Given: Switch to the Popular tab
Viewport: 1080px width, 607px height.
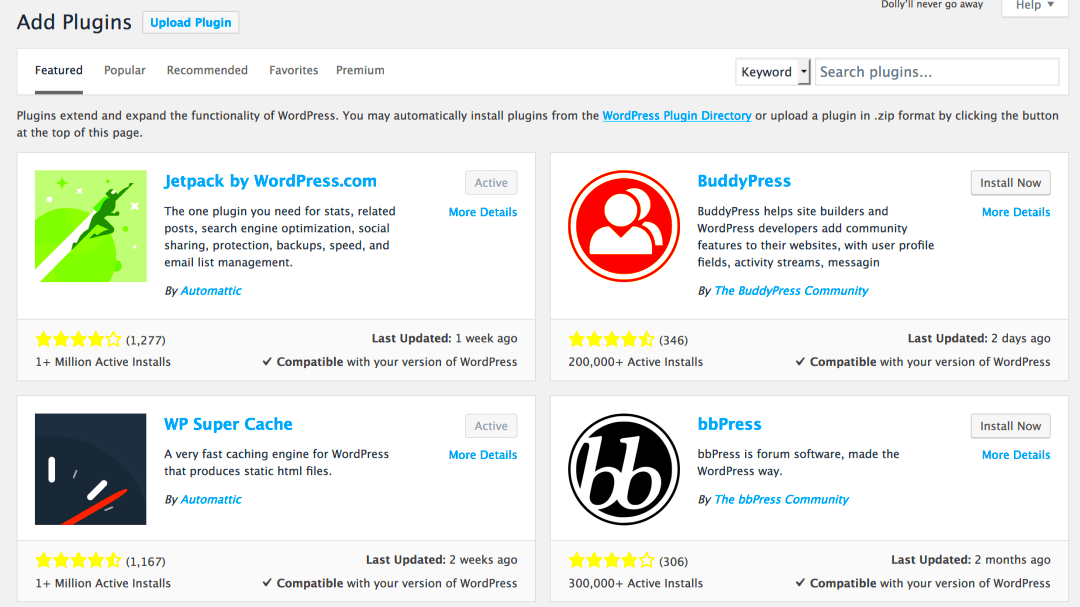Looking at the screenshot, I should click(125, 70).
